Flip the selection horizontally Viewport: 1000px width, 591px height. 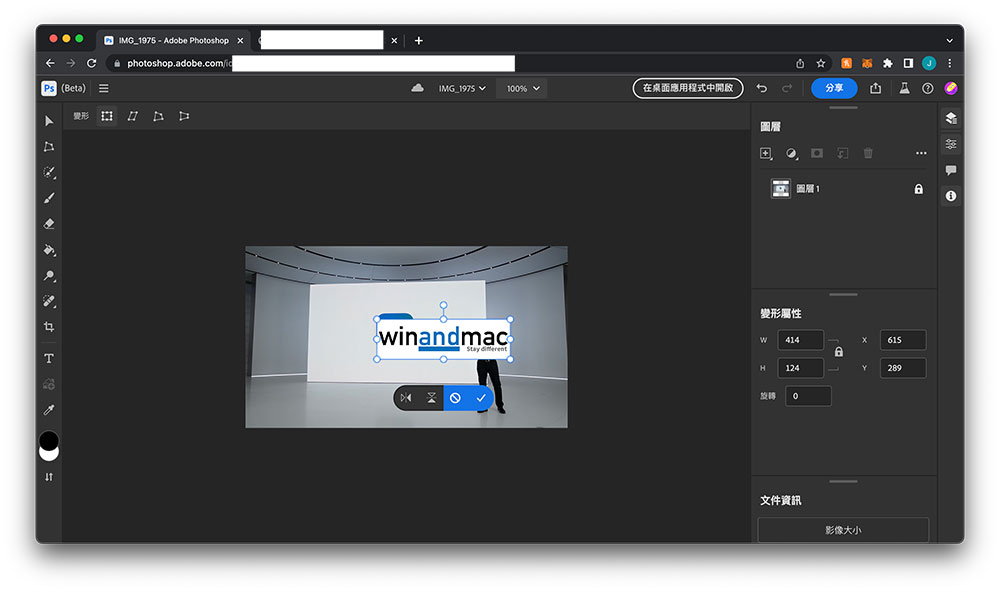pyautogui.click(x=406, y=398)
